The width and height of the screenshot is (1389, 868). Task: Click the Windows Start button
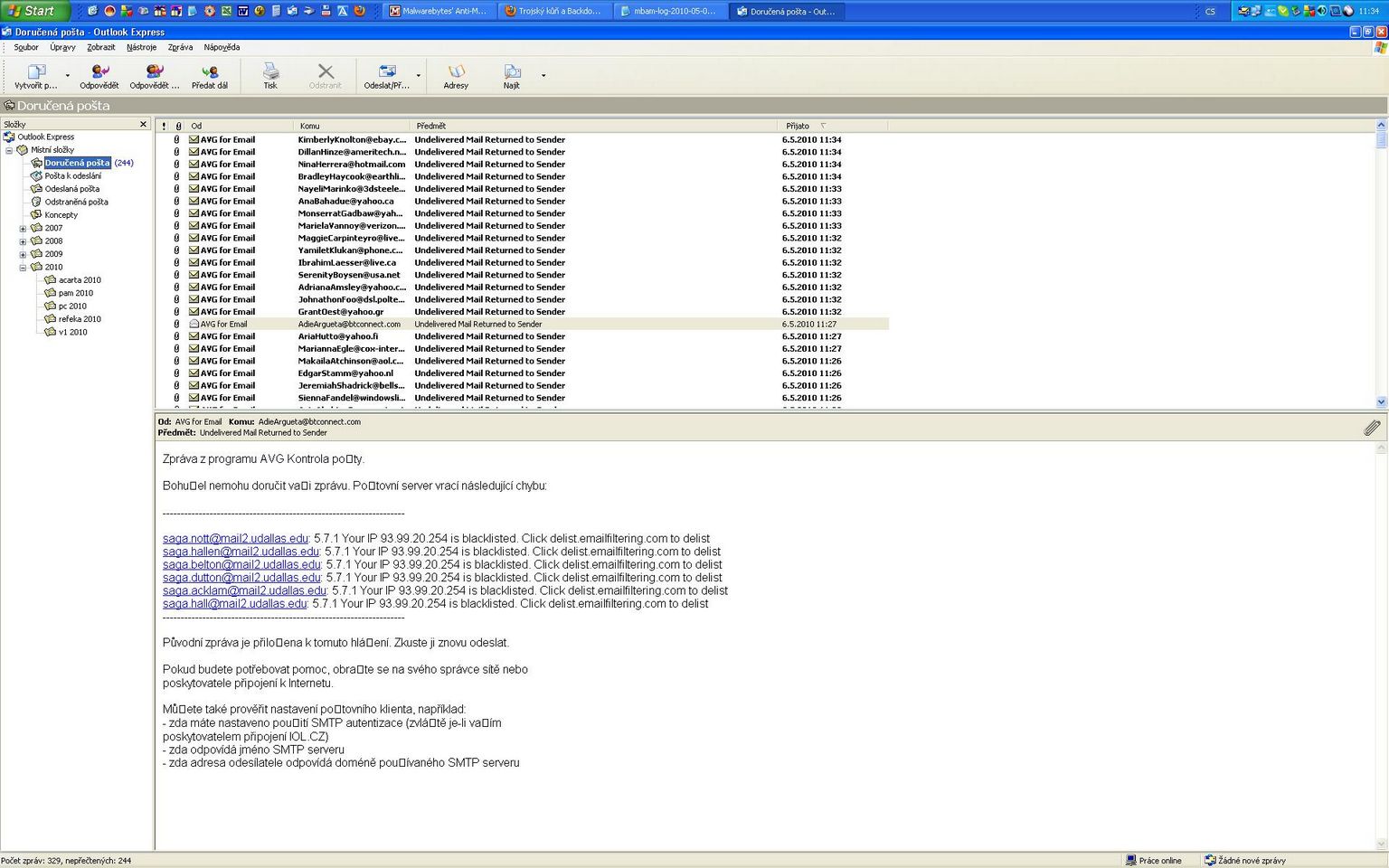(34, 11)
